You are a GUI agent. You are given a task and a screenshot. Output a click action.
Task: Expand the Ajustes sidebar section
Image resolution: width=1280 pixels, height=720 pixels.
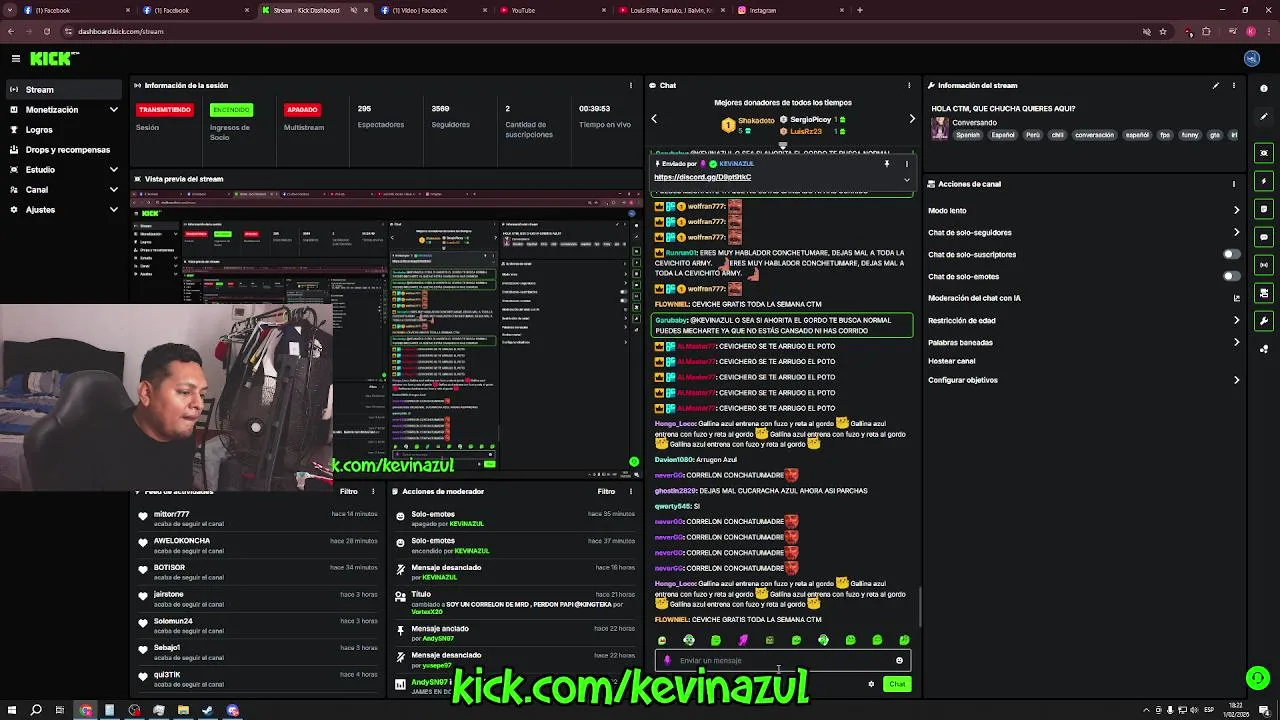(113, 210)
